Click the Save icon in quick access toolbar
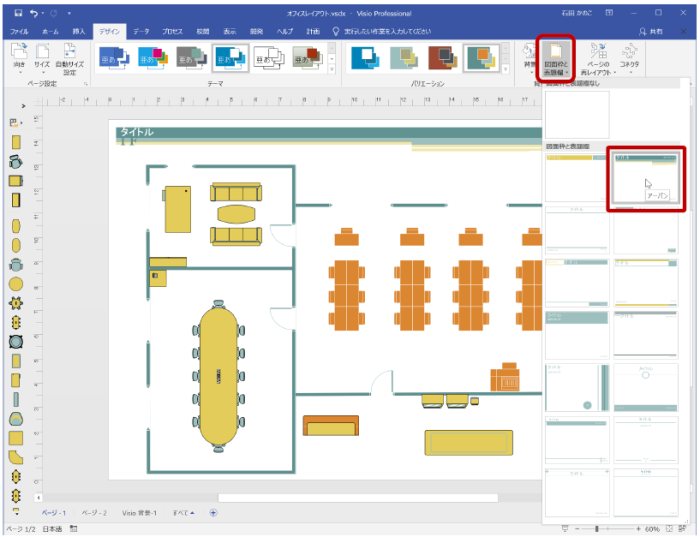700x537 pixels. coord(18,13)
